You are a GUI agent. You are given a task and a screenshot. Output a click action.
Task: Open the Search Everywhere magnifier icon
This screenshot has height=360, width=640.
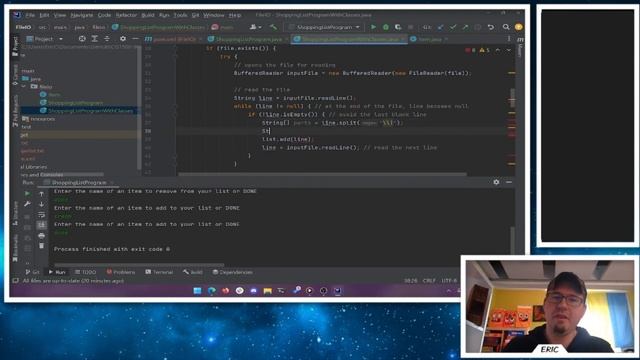pos(506,27)
